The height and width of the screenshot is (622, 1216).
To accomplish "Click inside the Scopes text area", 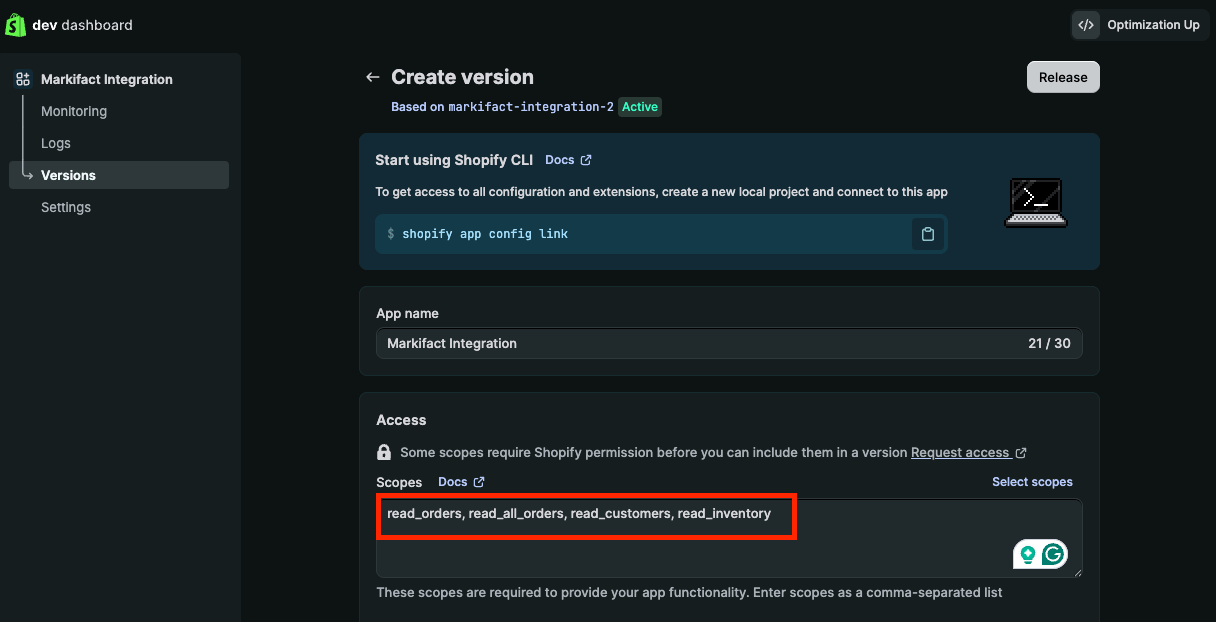I will click(x=729, y=538).
